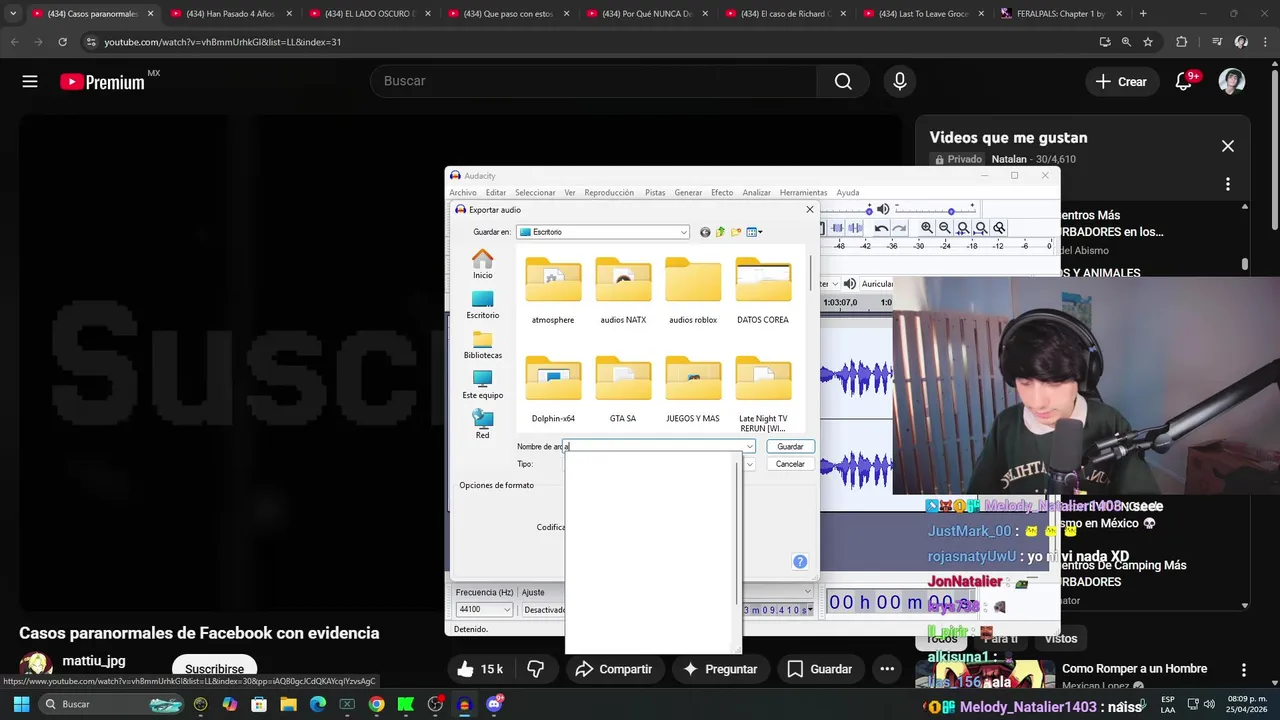Open Audacity Archivo menu
The width and height of the screenshot is (1280, 720).
coord(463,193)
